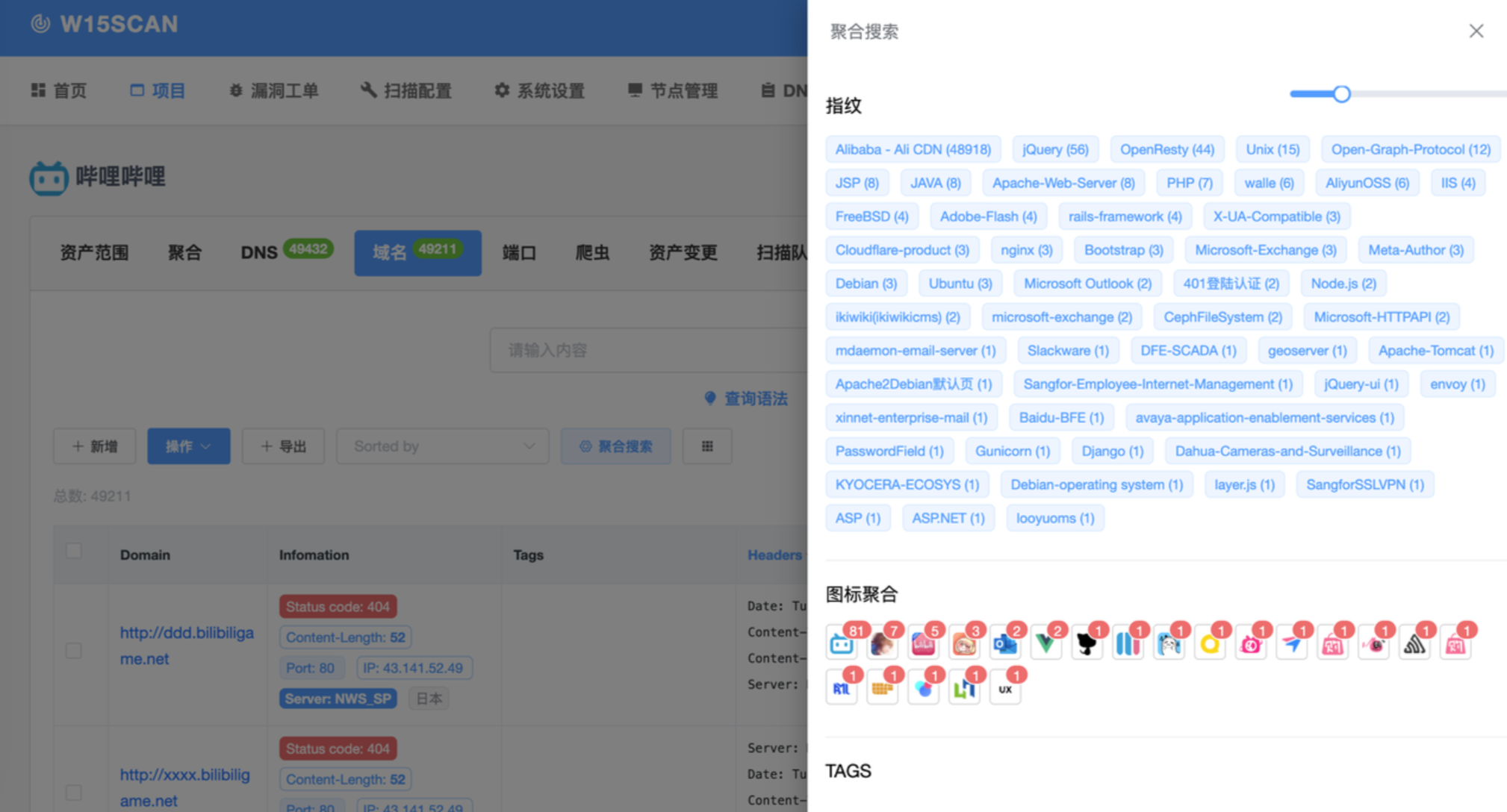Viewport: 1507px width, 812px height.
Task: Click the 导出 button
Action: (283, 446)
